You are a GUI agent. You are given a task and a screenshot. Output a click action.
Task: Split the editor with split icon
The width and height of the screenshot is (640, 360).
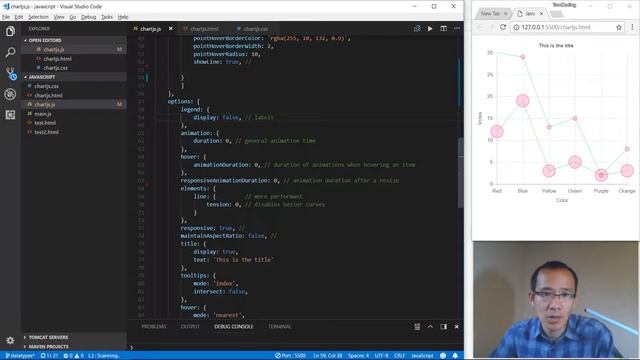tap(443, 29)
